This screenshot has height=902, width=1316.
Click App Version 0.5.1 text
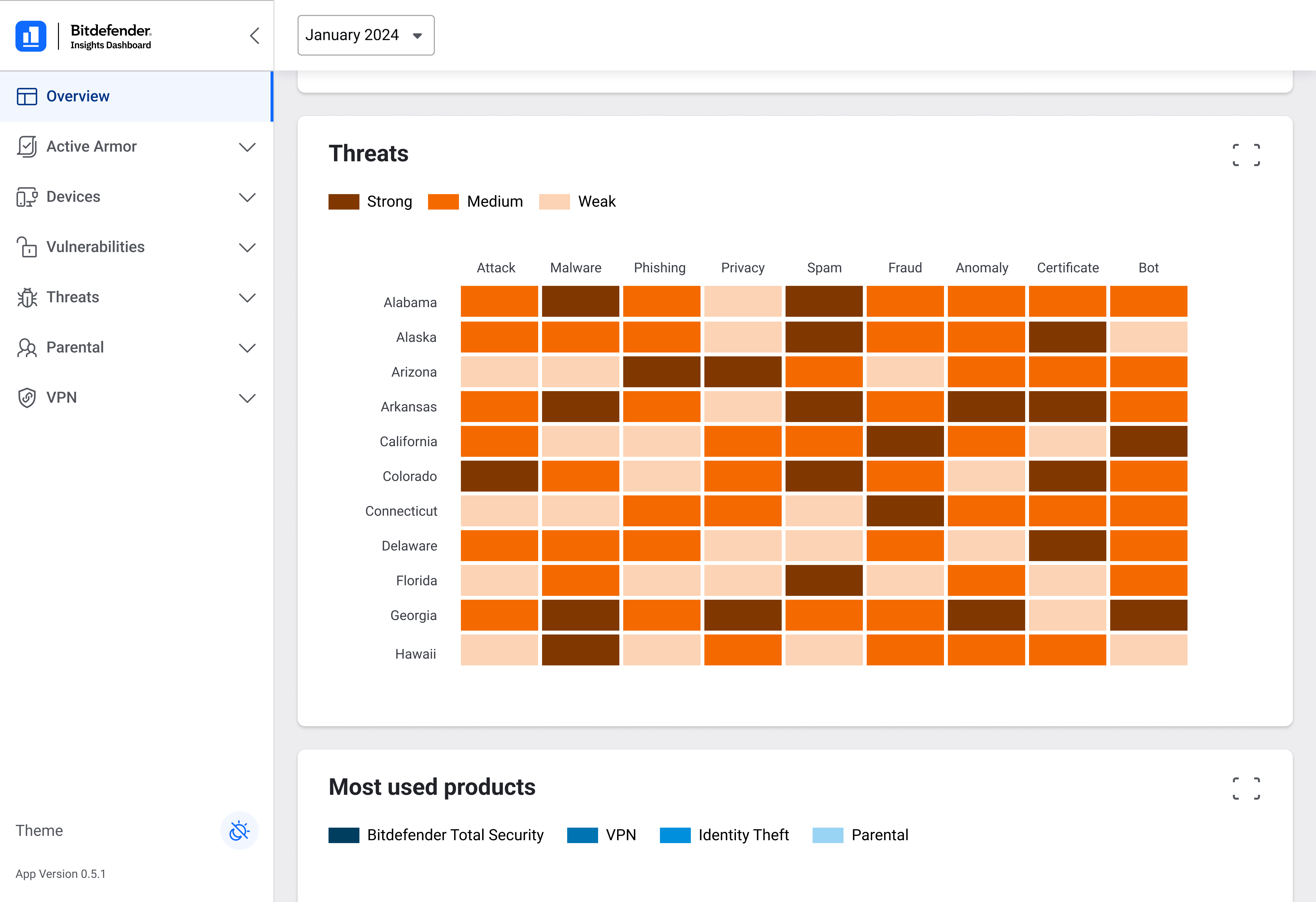[61, 874]
